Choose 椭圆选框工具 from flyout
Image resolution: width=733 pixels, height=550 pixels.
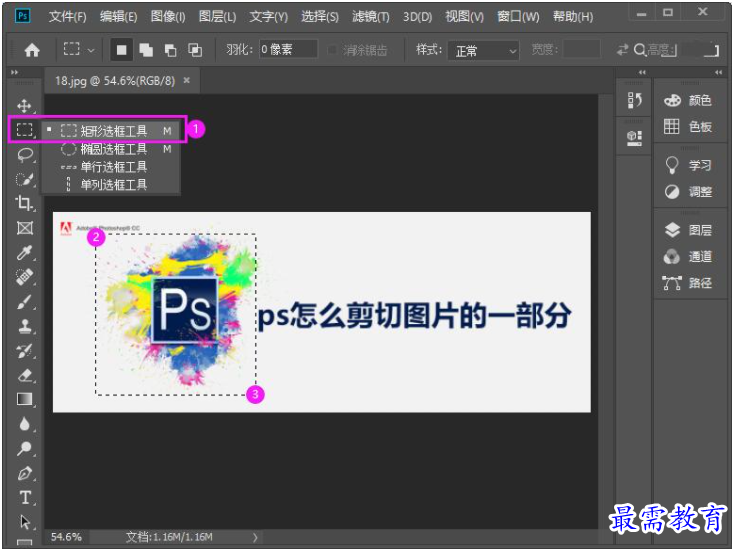click(x=111, y=149)
